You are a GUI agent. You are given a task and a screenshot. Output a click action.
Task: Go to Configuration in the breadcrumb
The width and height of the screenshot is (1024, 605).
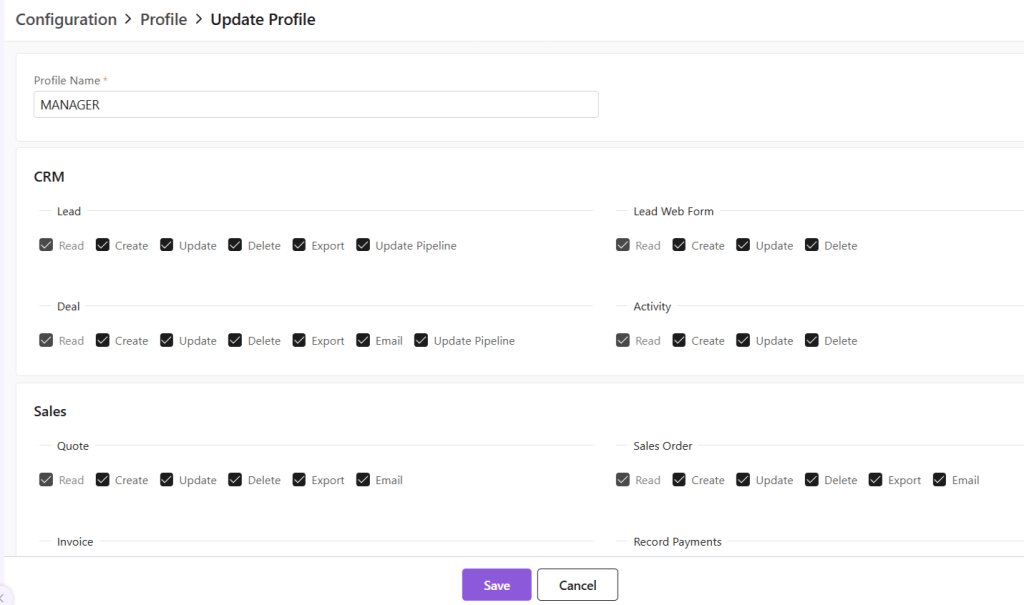(66, 19)
